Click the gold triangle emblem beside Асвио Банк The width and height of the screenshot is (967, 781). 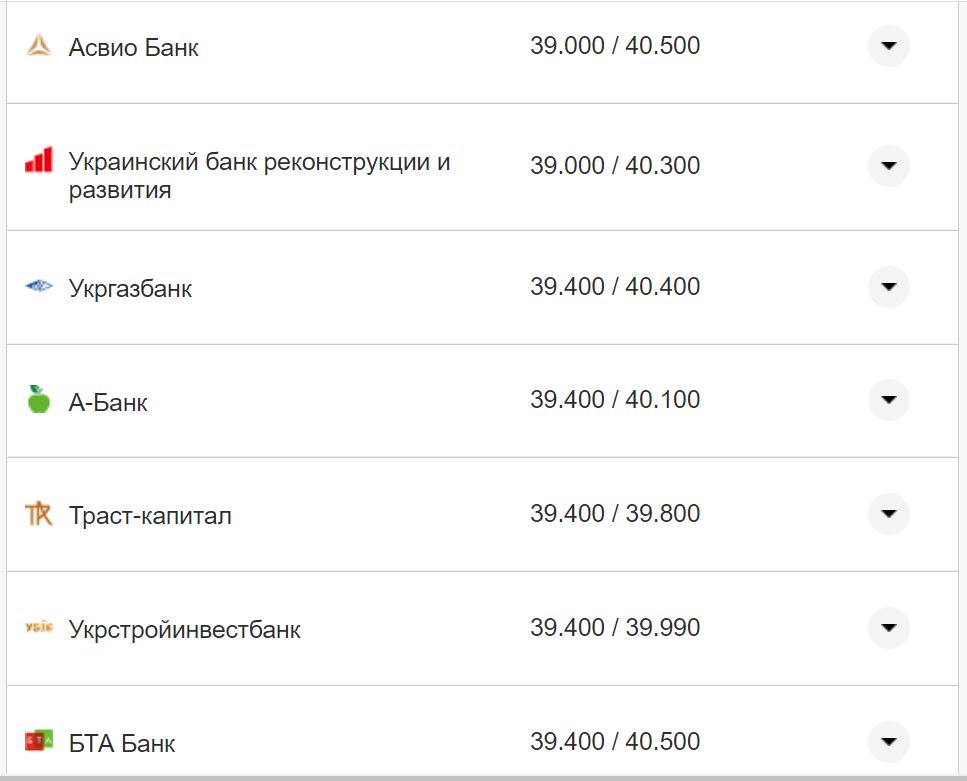click(x=38, y=45)
